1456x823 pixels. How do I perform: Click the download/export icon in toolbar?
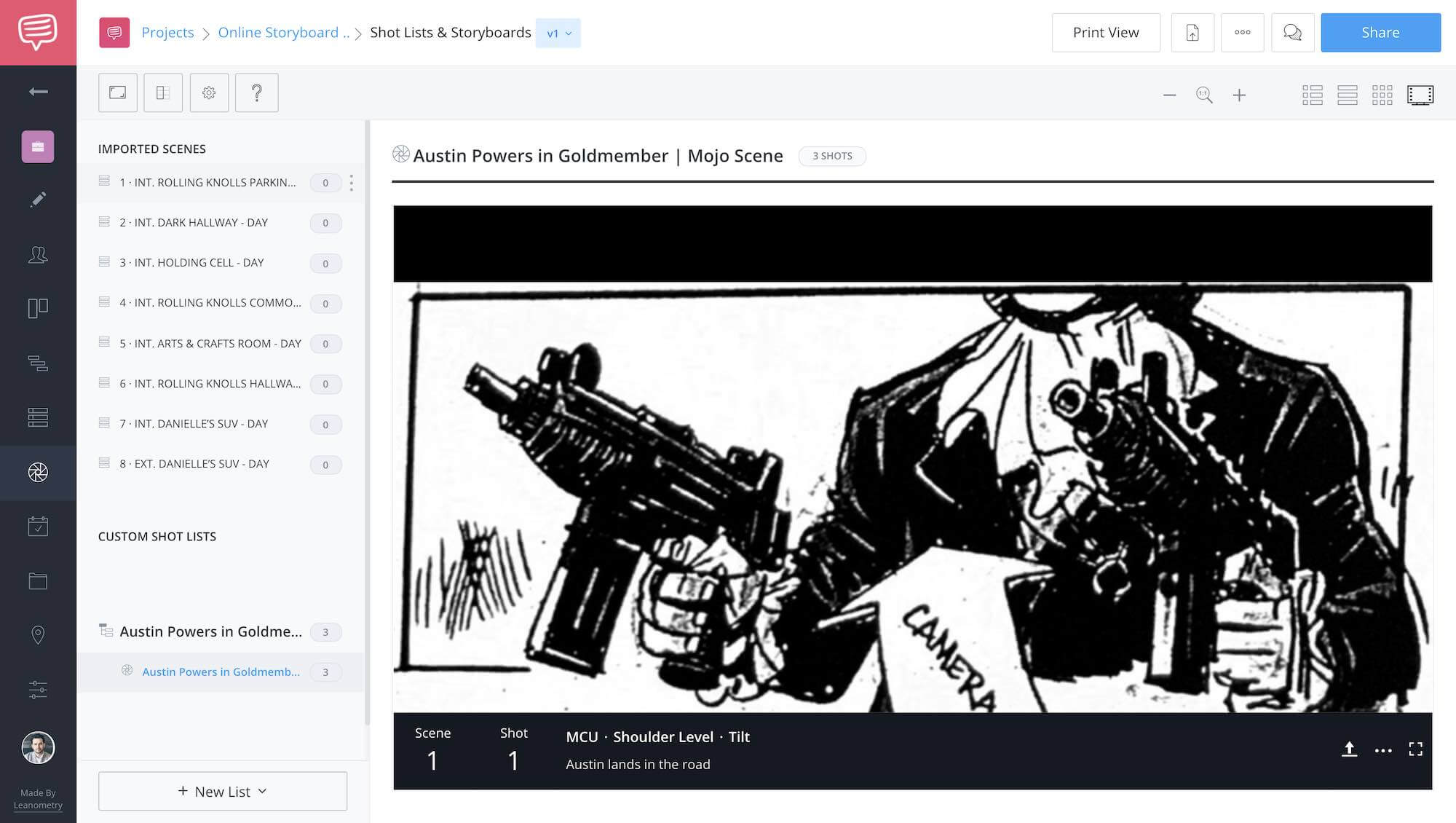(1191, 32)
